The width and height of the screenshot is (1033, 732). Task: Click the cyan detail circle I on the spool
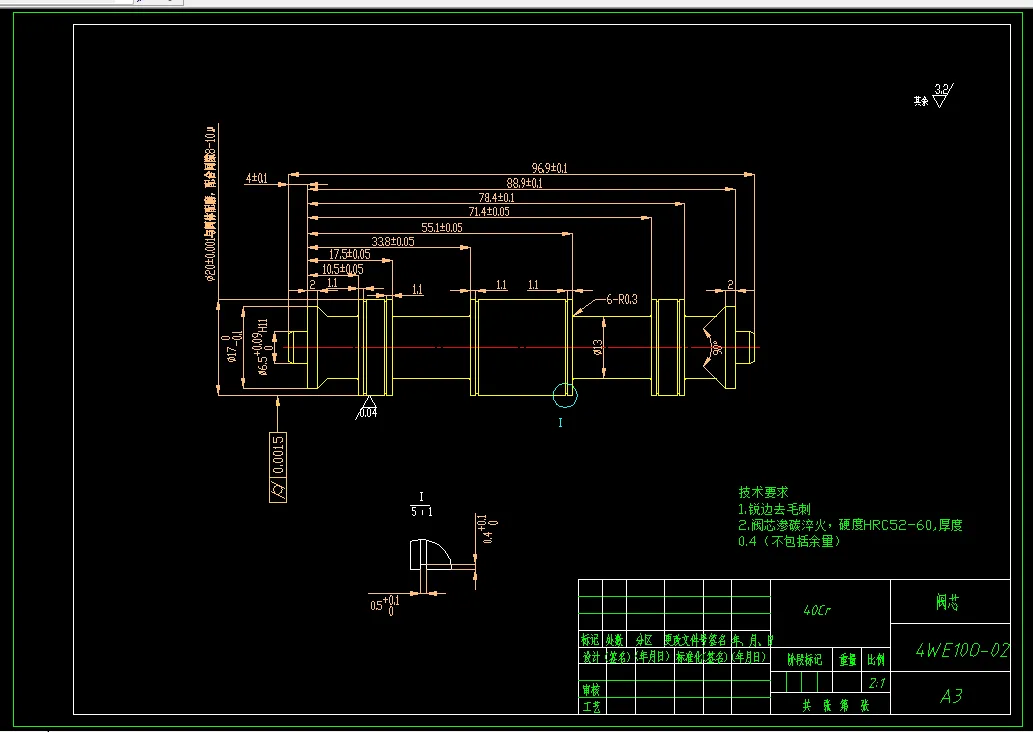tap(565, 395)
